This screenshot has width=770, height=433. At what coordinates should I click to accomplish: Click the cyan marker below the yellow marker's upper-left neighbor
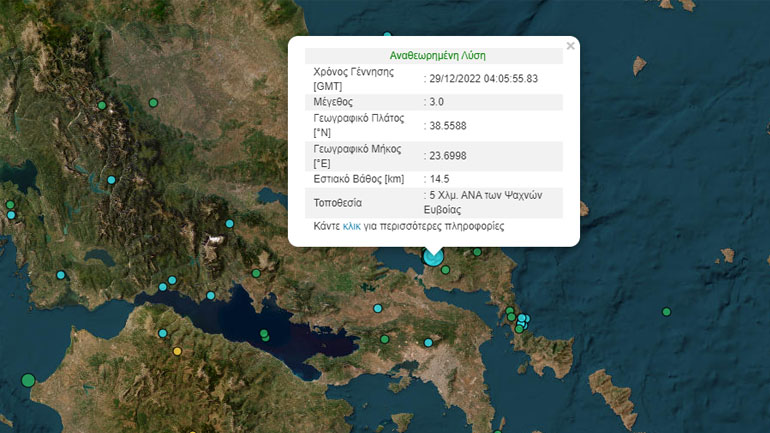tap(163, 333)
